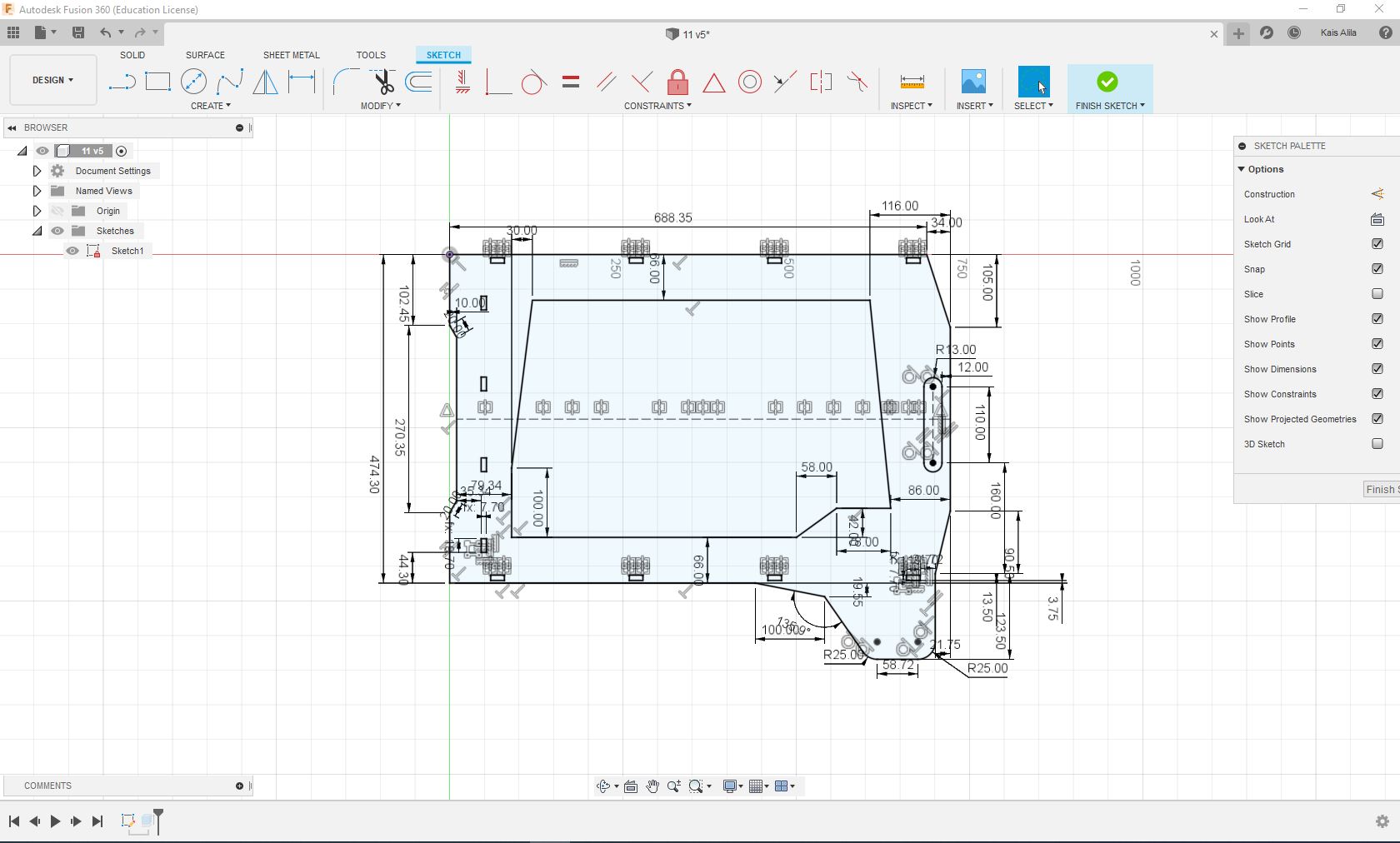Open the Insert Image tool
The height and width of the screenshot is (843, 1400).
(x=973, y=82)
